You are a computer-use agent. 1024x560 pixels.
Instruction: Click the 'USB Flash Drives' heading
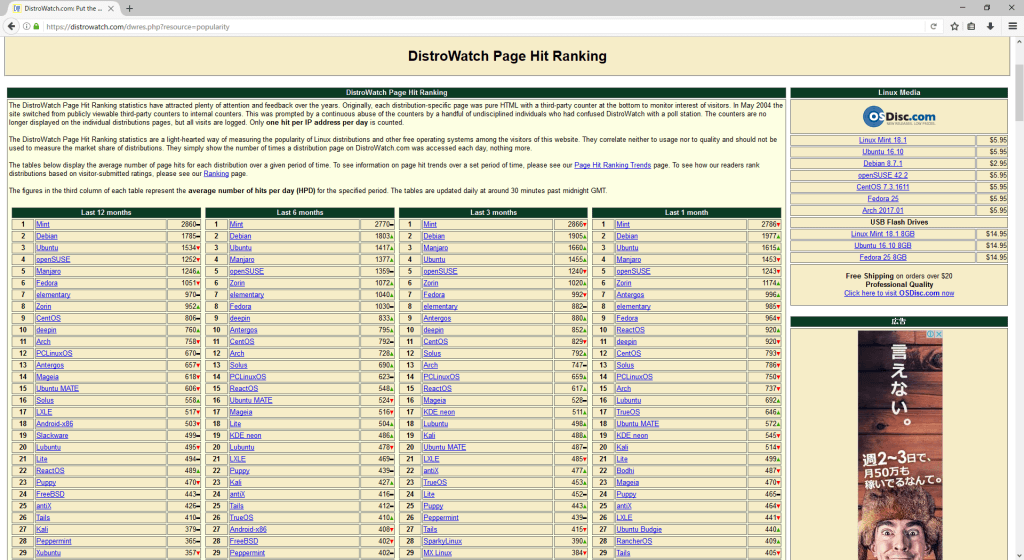tap(899, 223)
